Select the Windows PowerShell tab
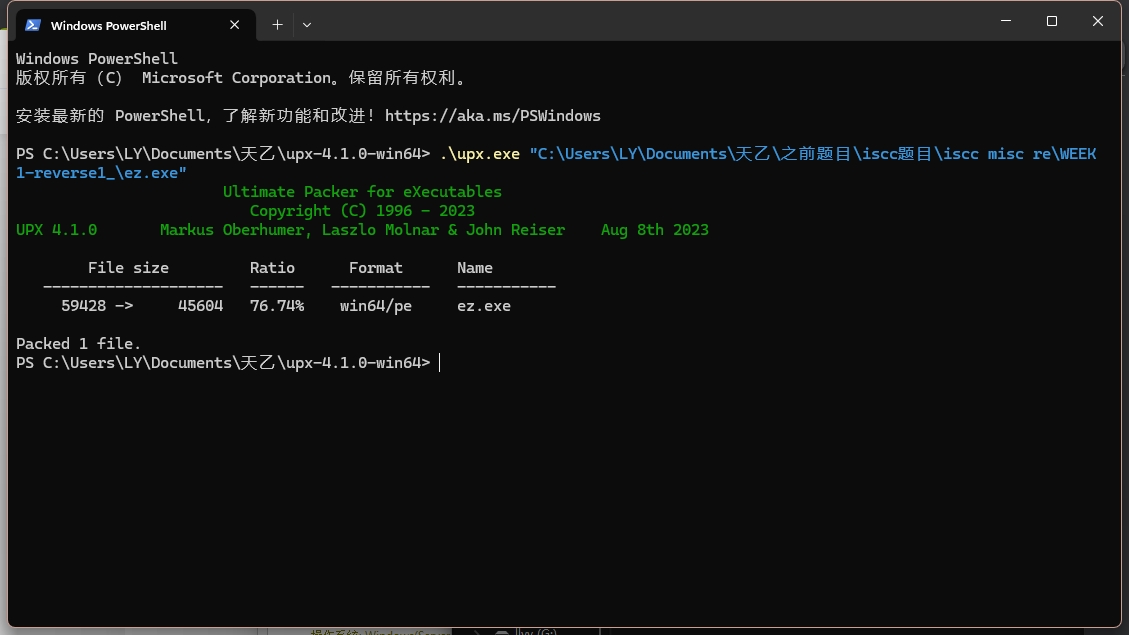 point(108,25)
